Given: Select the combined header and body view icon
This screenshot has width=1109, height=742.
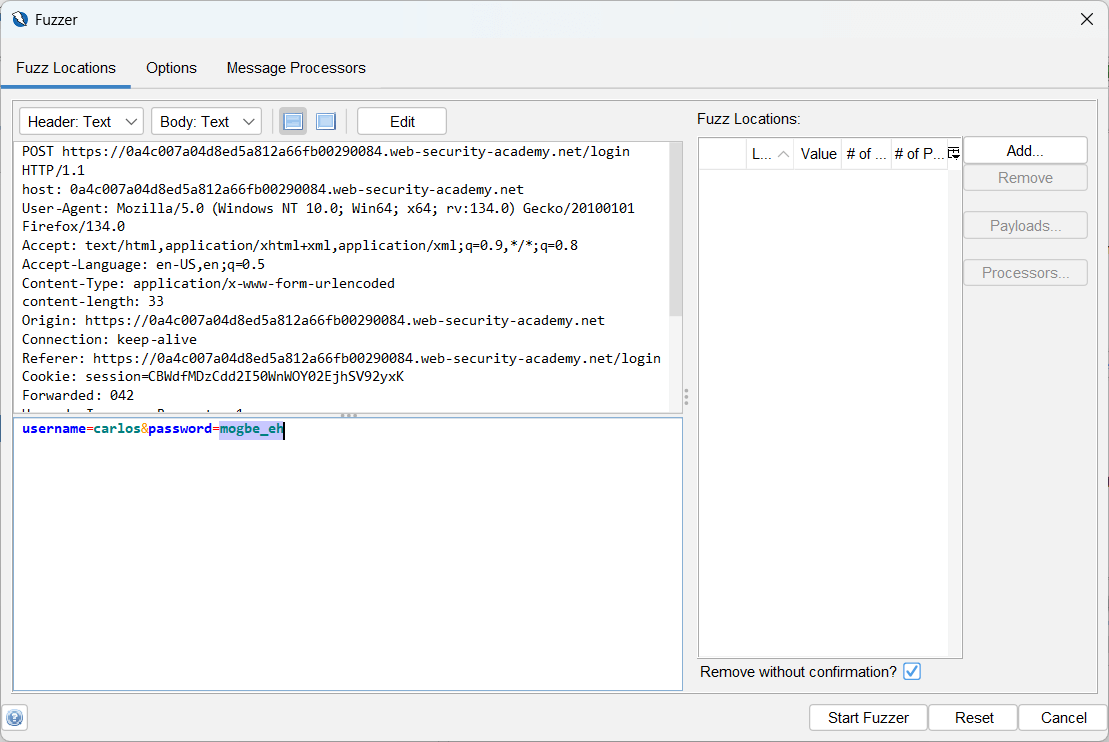Looking at the screenshot, I should click(325, 121).
